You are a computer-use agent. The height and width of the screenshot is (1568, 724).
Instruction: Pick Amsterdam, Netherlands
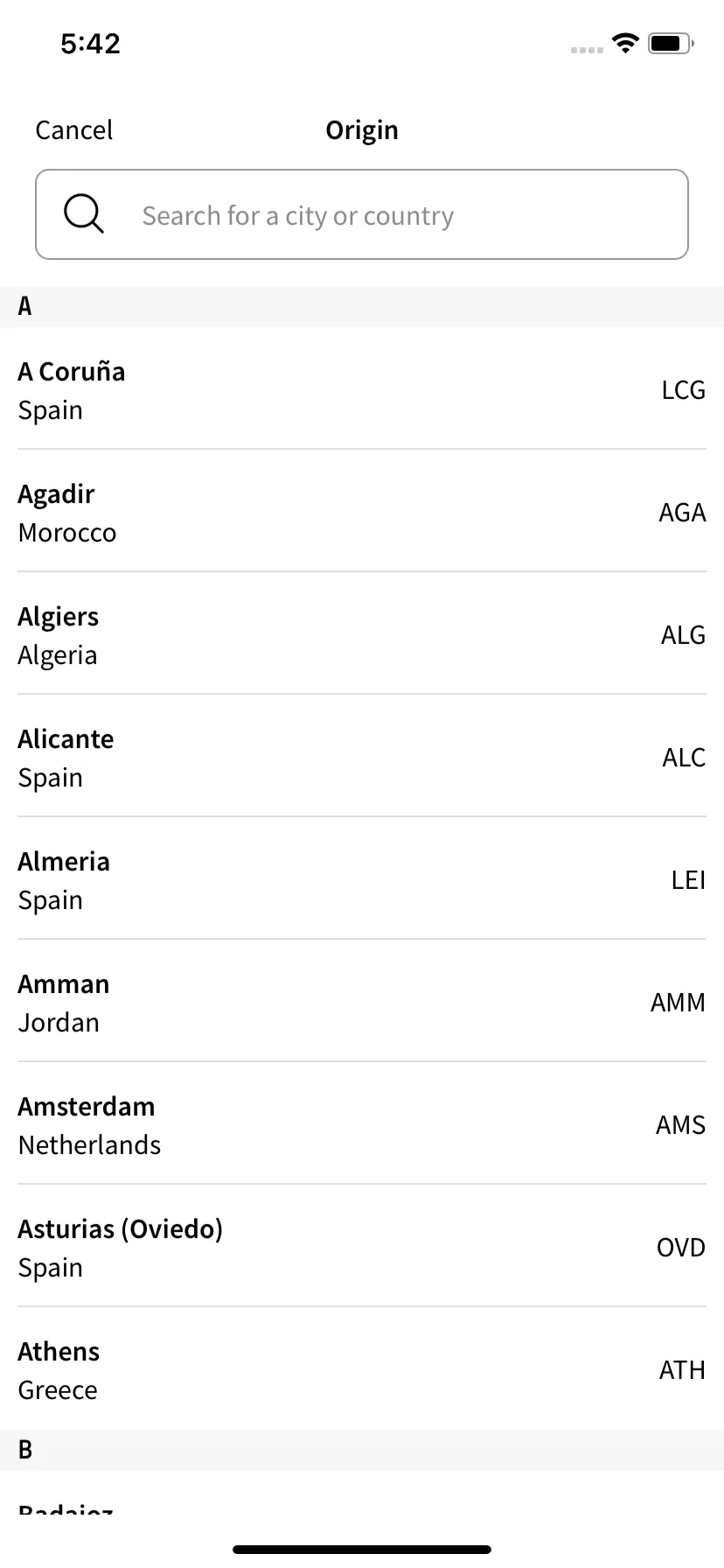(362, 1124)
